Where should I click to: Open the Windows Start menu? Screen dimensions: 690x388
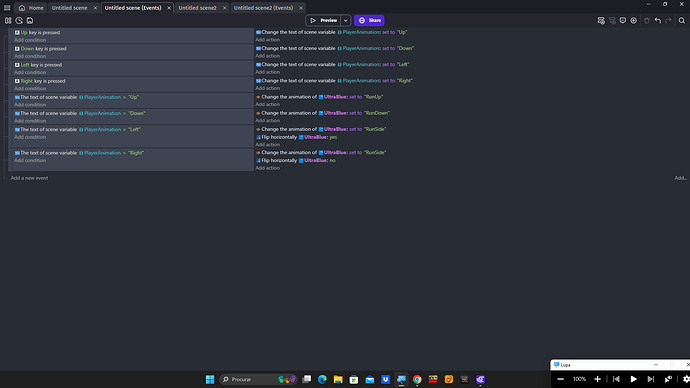pyautogui.click(x=210, y=379)
